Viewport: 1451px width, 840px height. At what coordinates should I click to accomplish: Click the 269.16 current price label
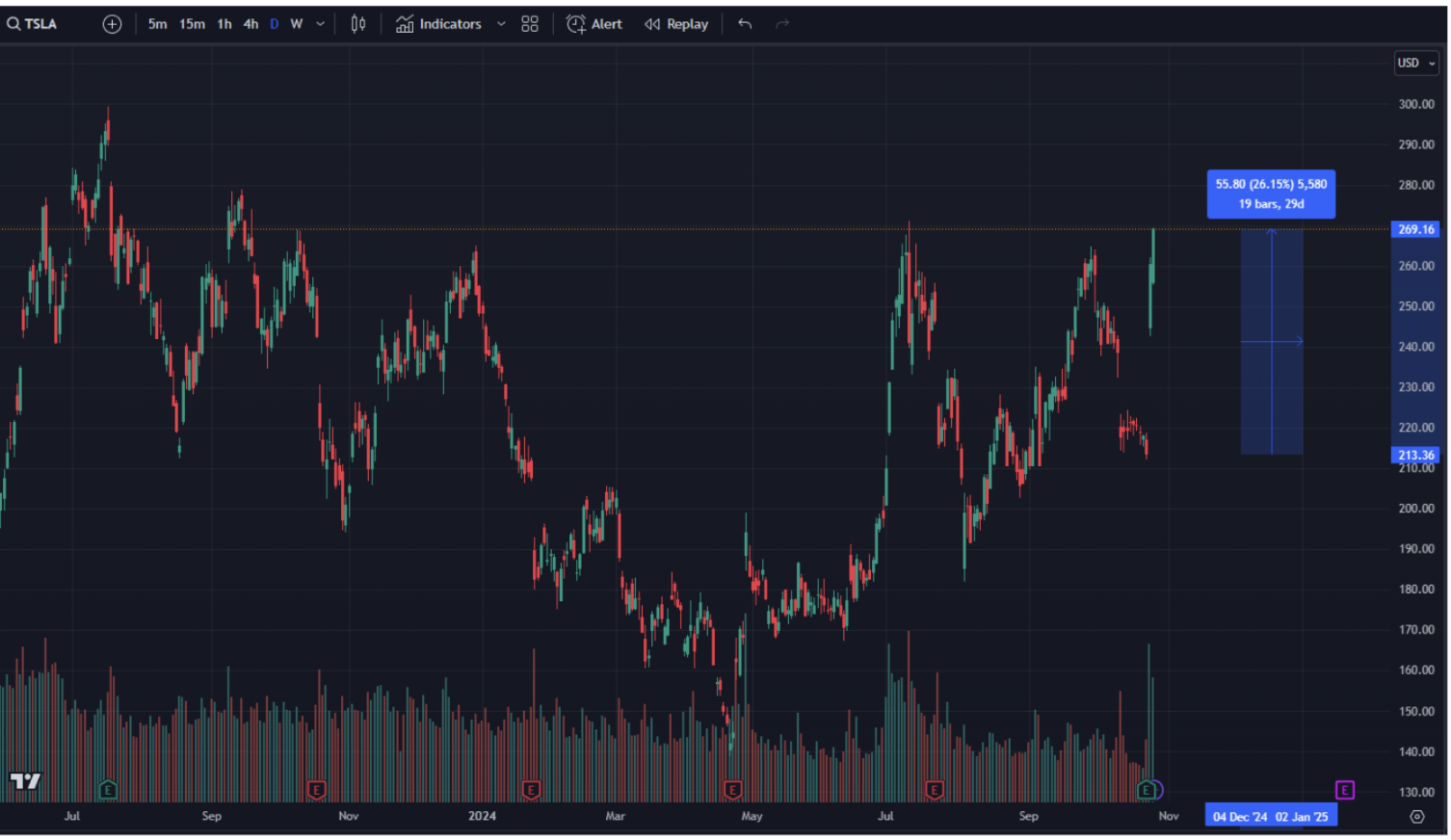pyautogui.click(x=1416, y=229)
